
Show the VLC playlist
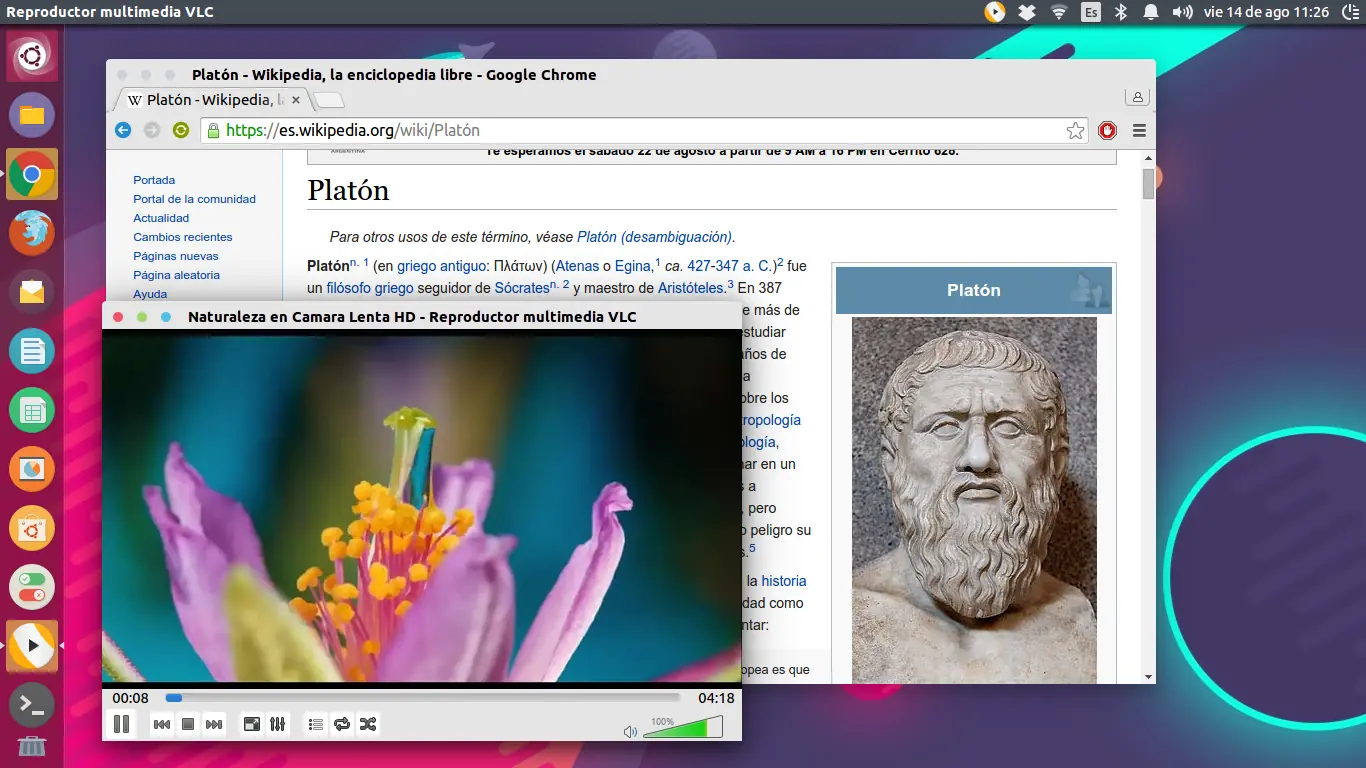pyautogui.click(x=316, y=724)
